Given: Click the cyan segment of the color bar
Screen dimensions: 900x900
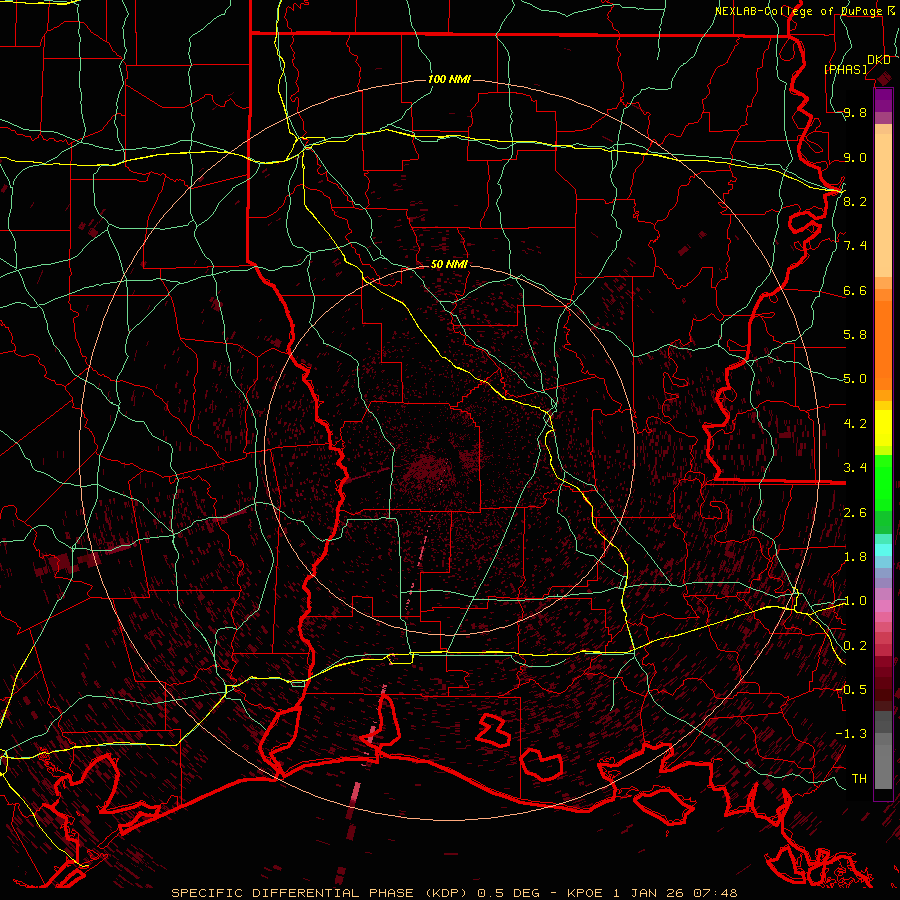Looking at the screenshot, I should coord(883,549).
